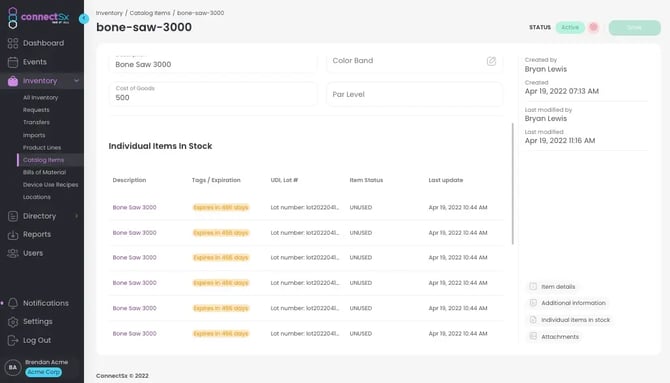
Task: Click the Color Band field
Action: coord(414,61)
